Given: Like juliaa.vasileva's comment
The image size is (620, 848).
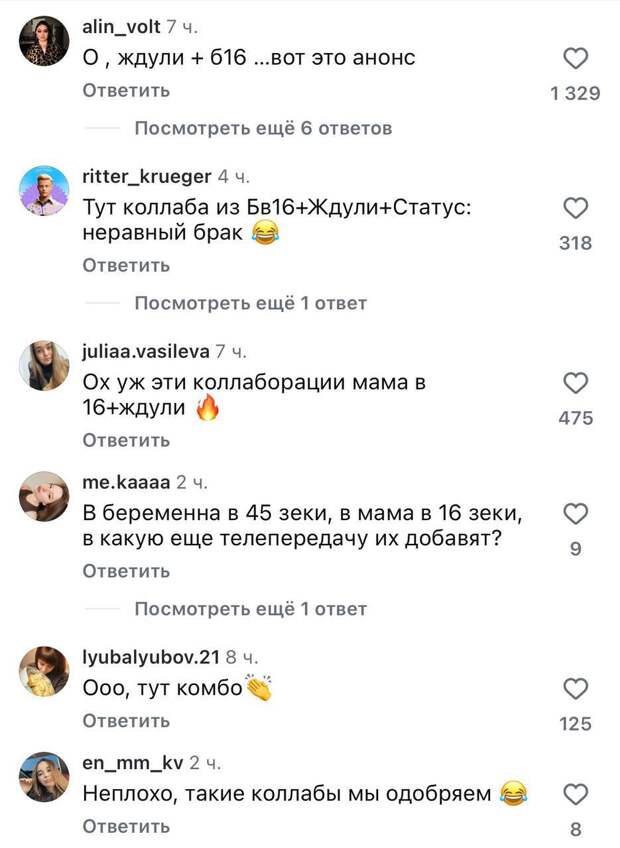Looking at the screenshot, I should (575, 383).
